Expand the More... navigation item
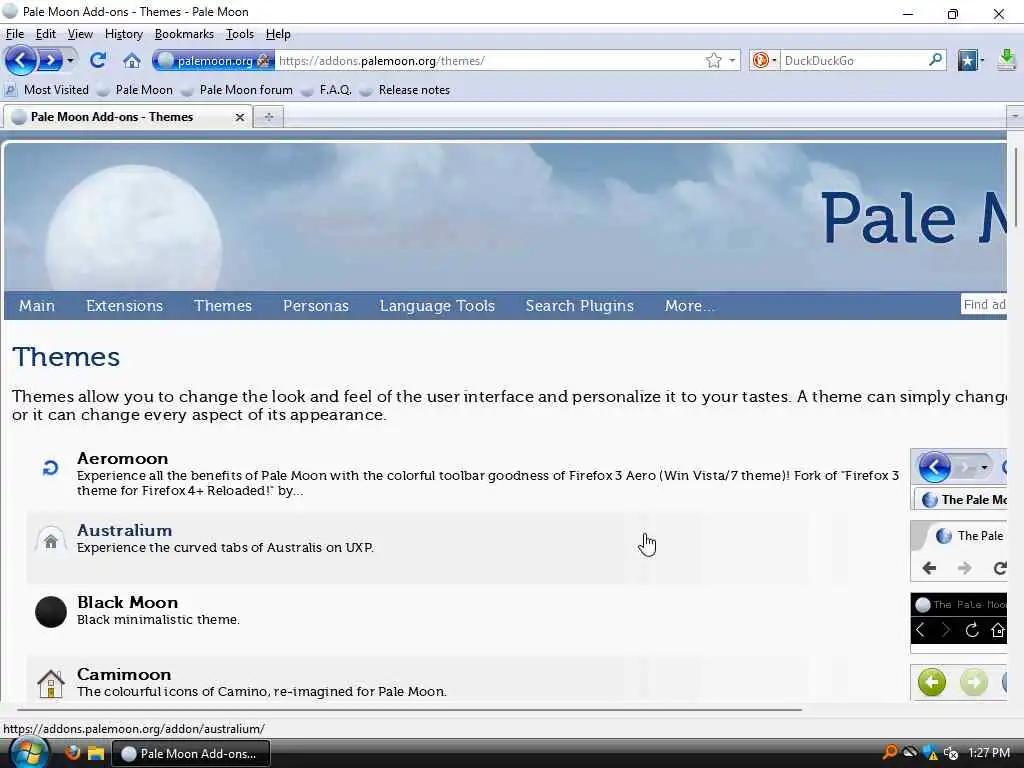 pos(690,306)
